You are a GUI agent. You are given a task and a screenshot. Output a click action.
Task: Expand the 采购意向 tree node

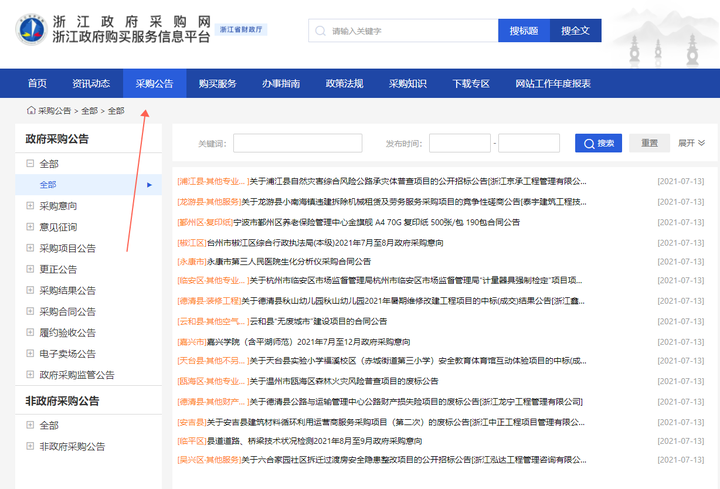click(30, 206)
